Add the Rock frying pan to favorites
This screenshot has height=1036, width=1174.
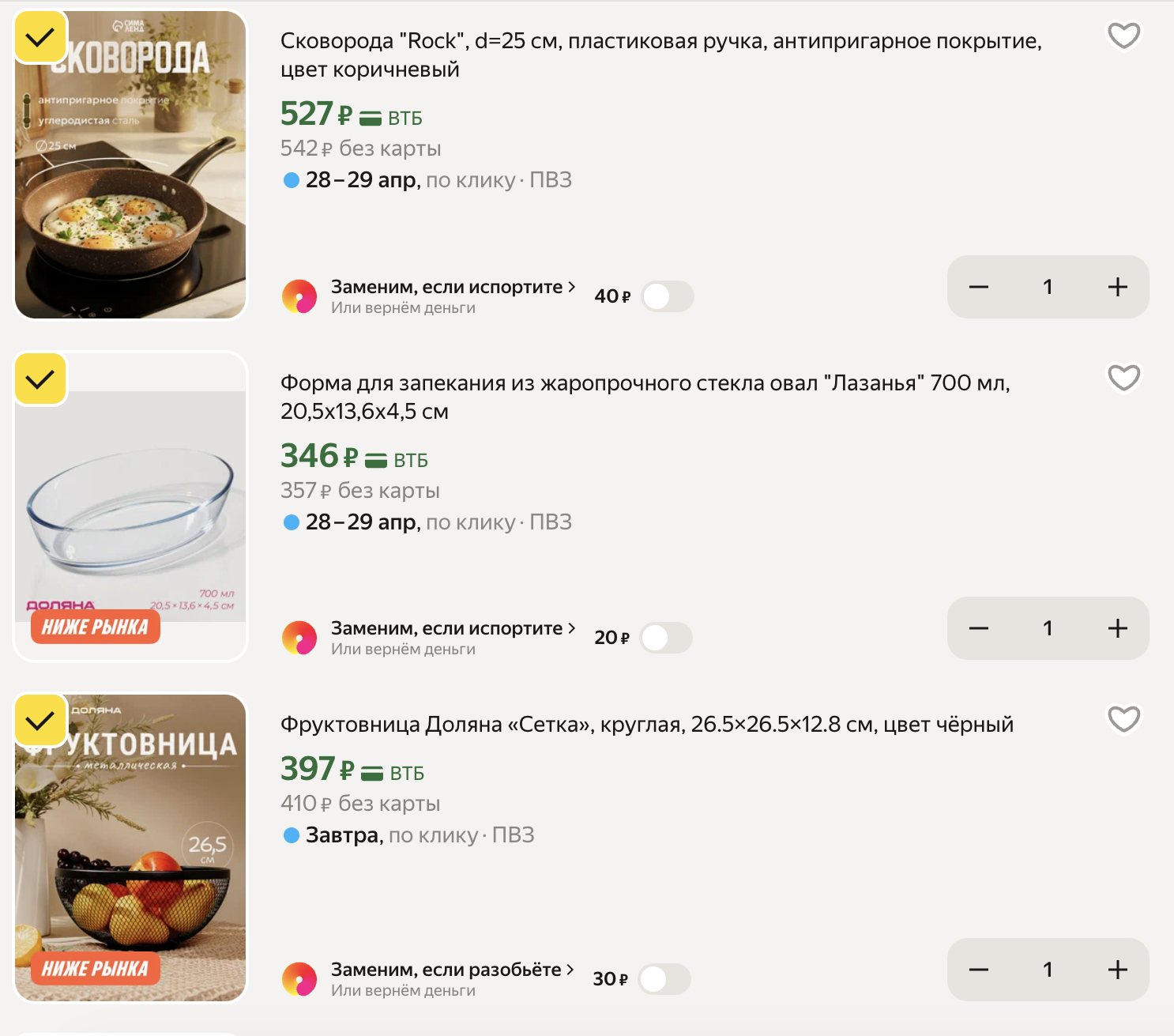[x=1123, y=36]
